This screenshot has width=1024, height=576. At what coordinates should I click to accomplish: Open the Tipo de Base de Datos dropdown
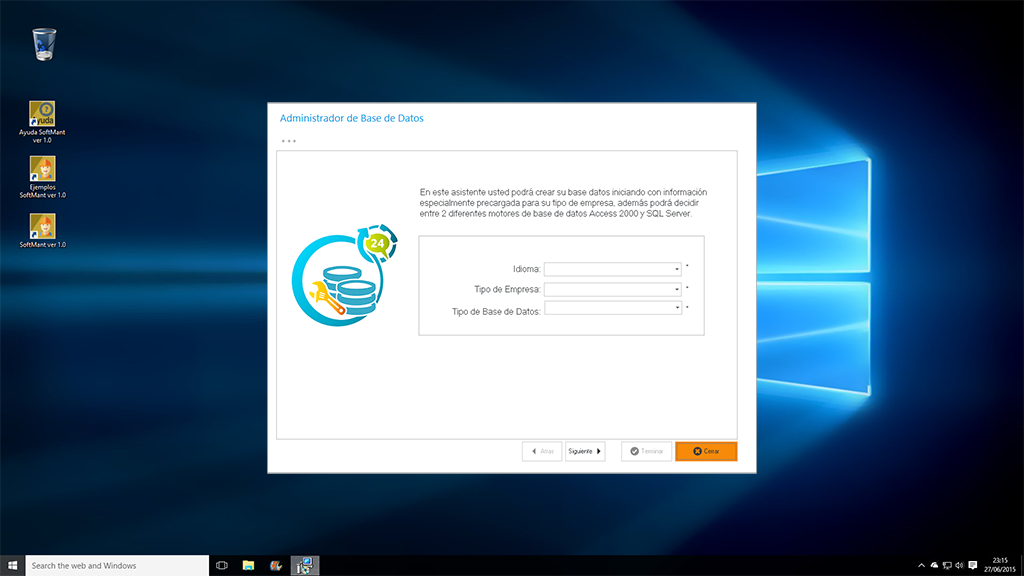(677, 309)
